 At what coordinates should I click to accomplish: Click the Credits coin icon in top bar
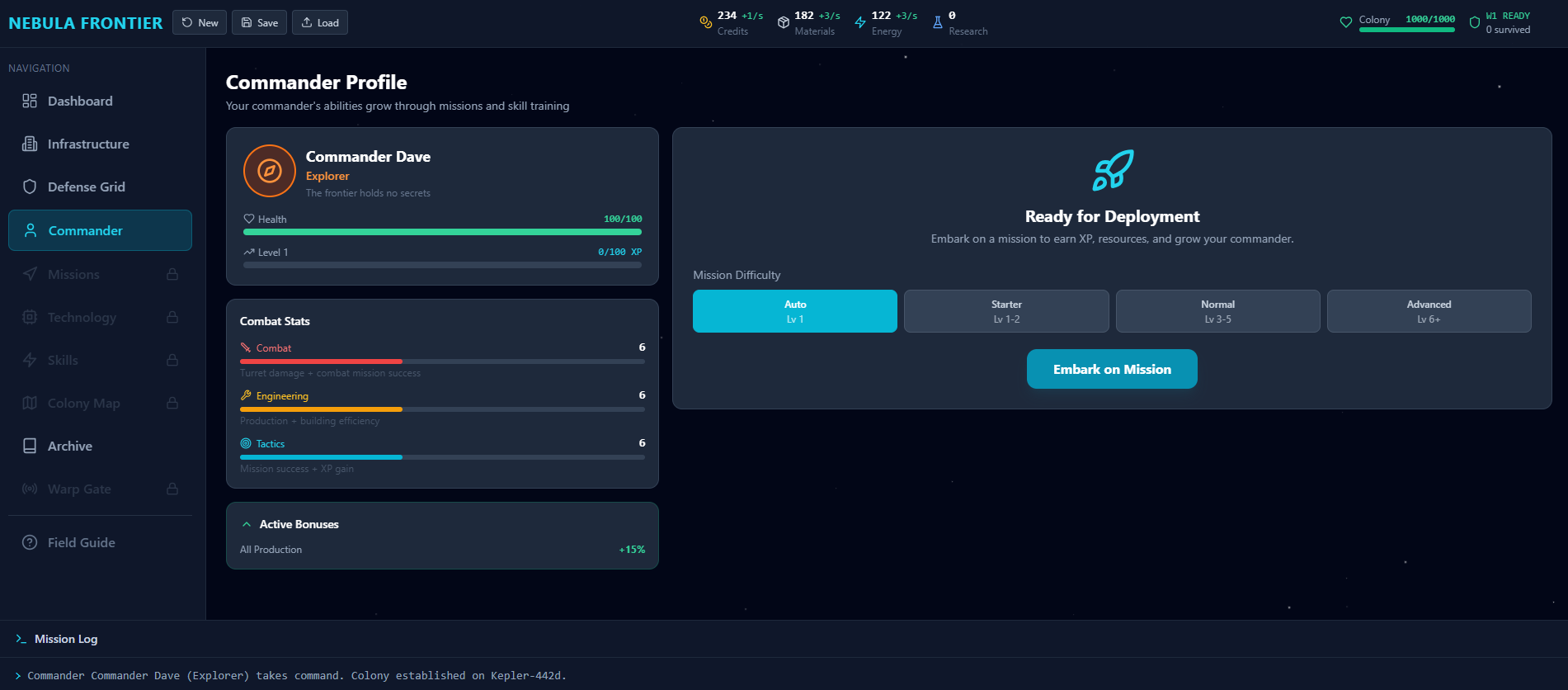coord(705,22)
